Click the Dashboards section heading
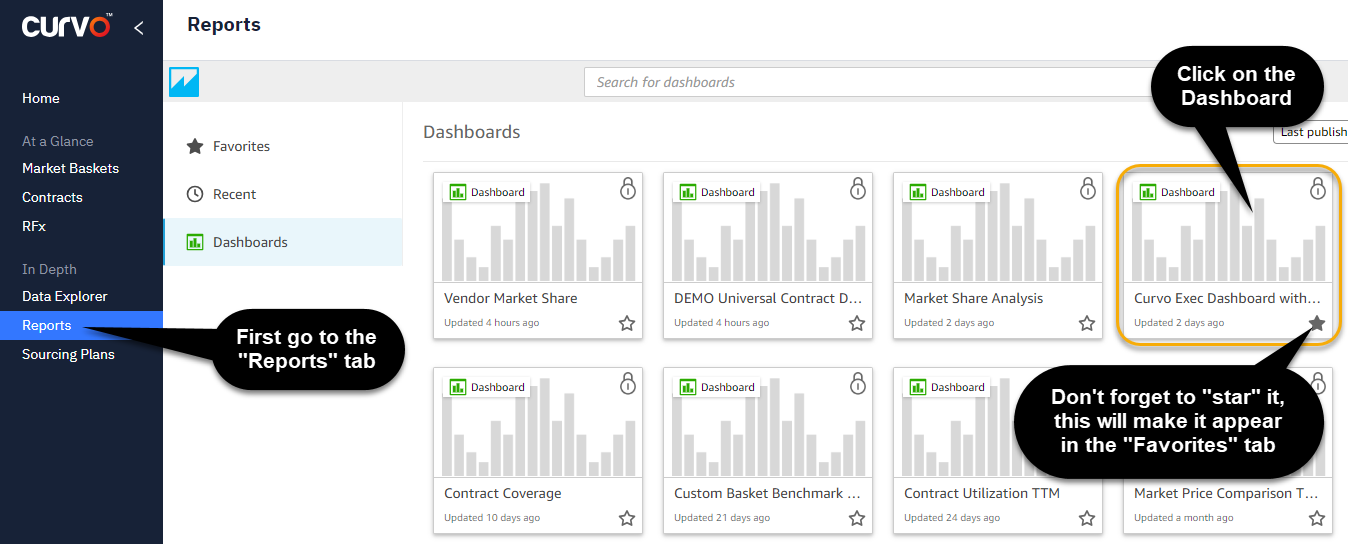Screen dimensions: 1348x544 tap(472, 132)
